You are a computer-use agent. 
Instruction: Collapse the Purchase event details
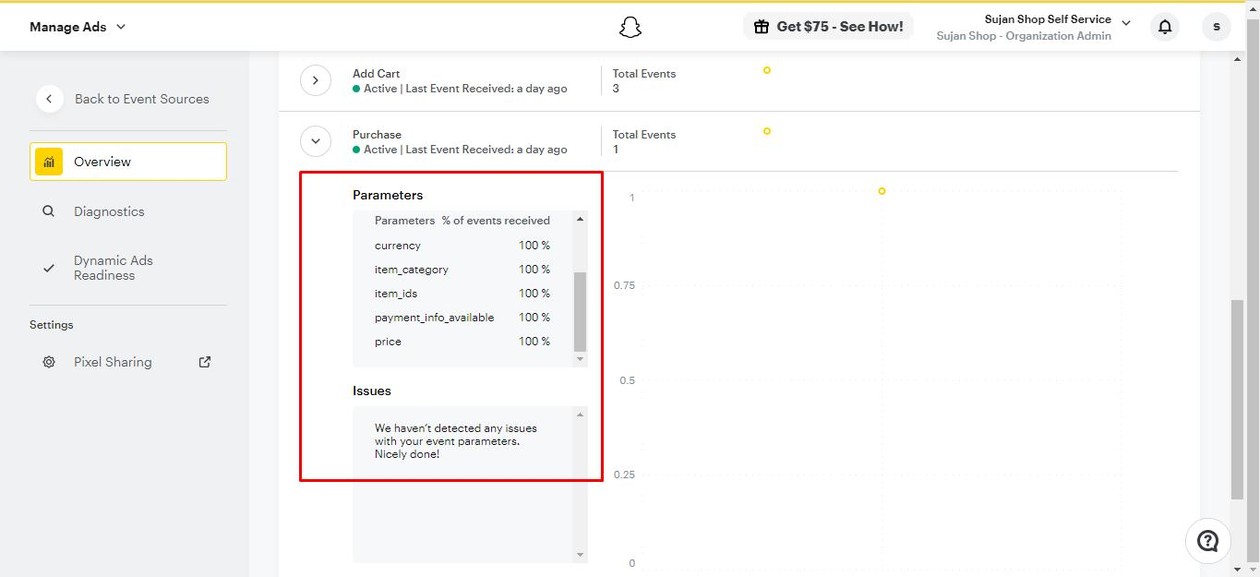315,141
